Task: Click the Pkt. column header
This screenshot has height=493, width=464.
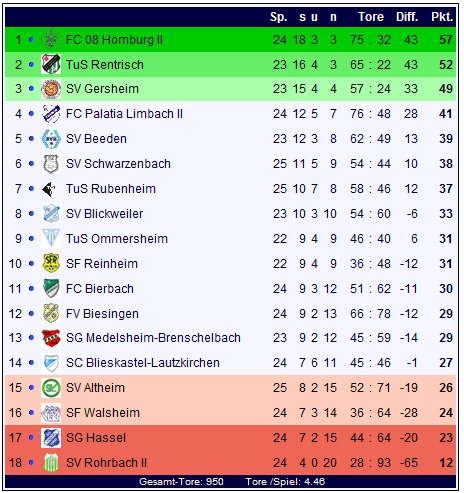Action: (442, 17)
